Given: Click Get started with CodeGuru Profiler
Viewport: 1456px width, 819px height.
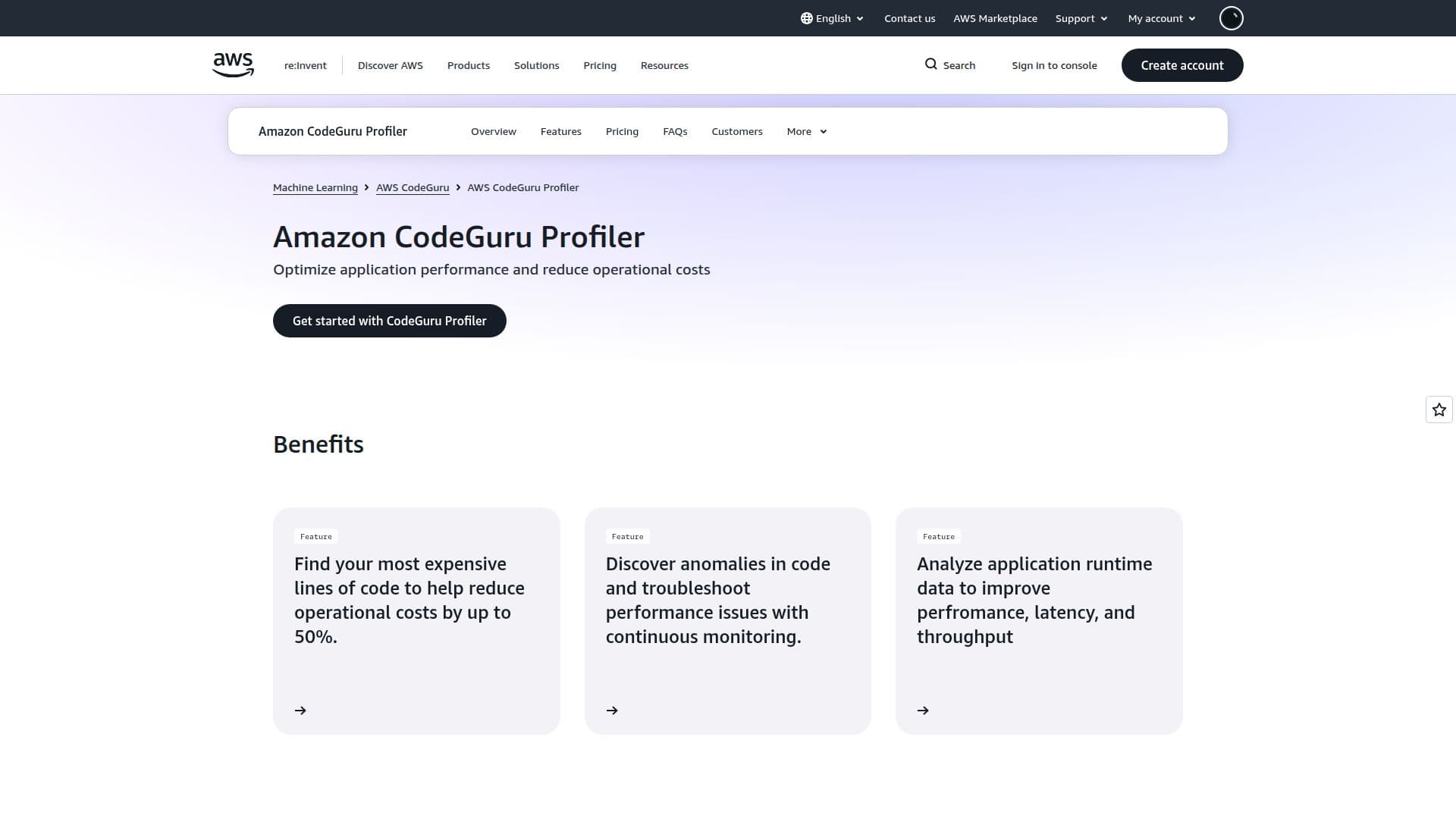Looking at the screenshot, I should click(x=389, y=321).
